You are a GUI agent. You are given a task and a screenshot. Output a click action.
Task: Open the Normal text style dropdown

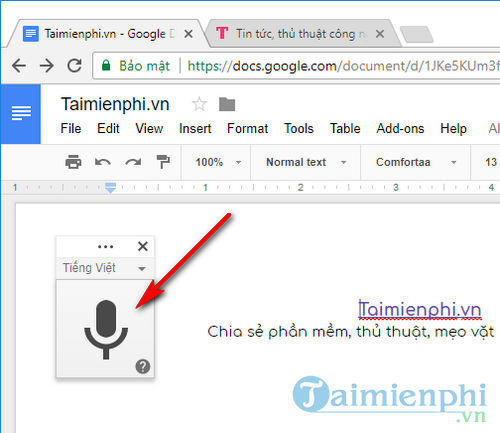(x=306, y=162)
